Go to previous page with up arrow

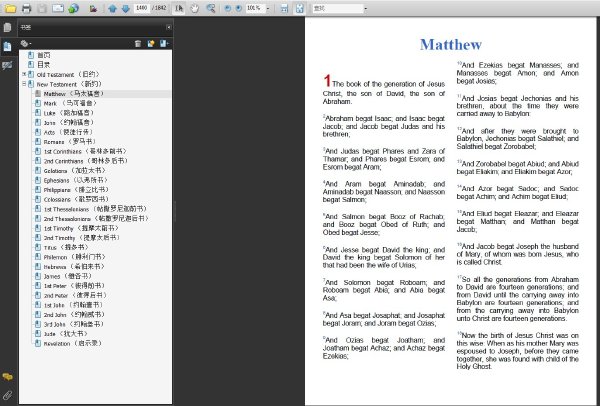[x=112, y=8]
